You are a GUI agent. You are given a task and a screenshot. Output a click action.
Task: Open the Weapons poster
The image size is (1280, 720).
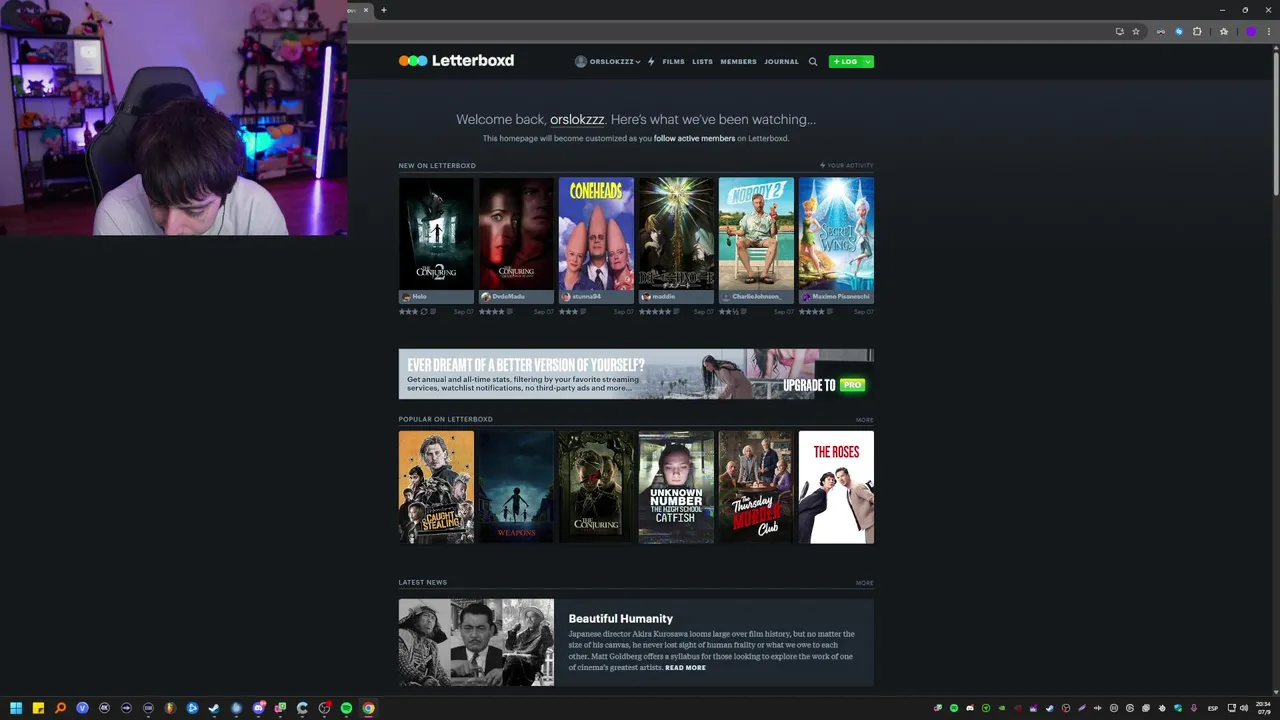click(x=516, y=487)
